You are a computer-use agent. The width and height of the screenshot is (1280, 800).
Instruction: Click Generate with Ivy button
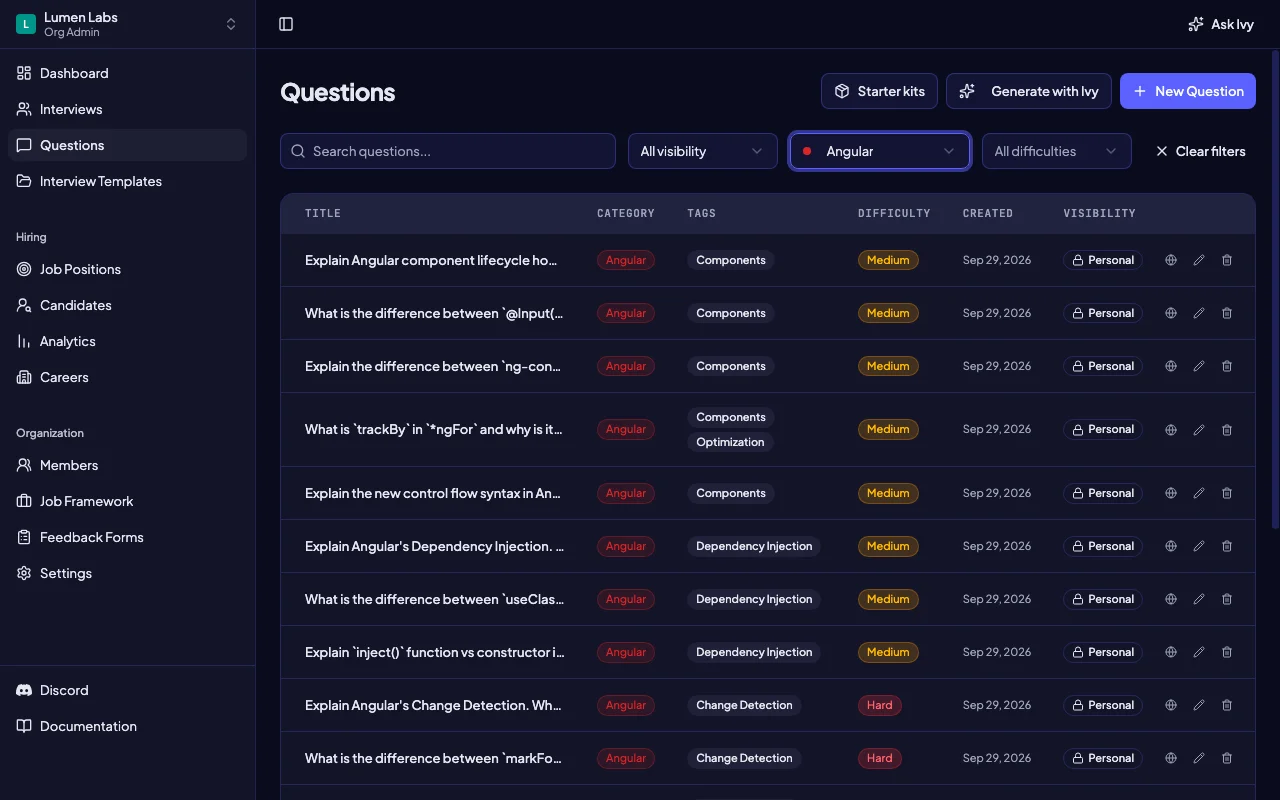click(x=1029, y=91)
